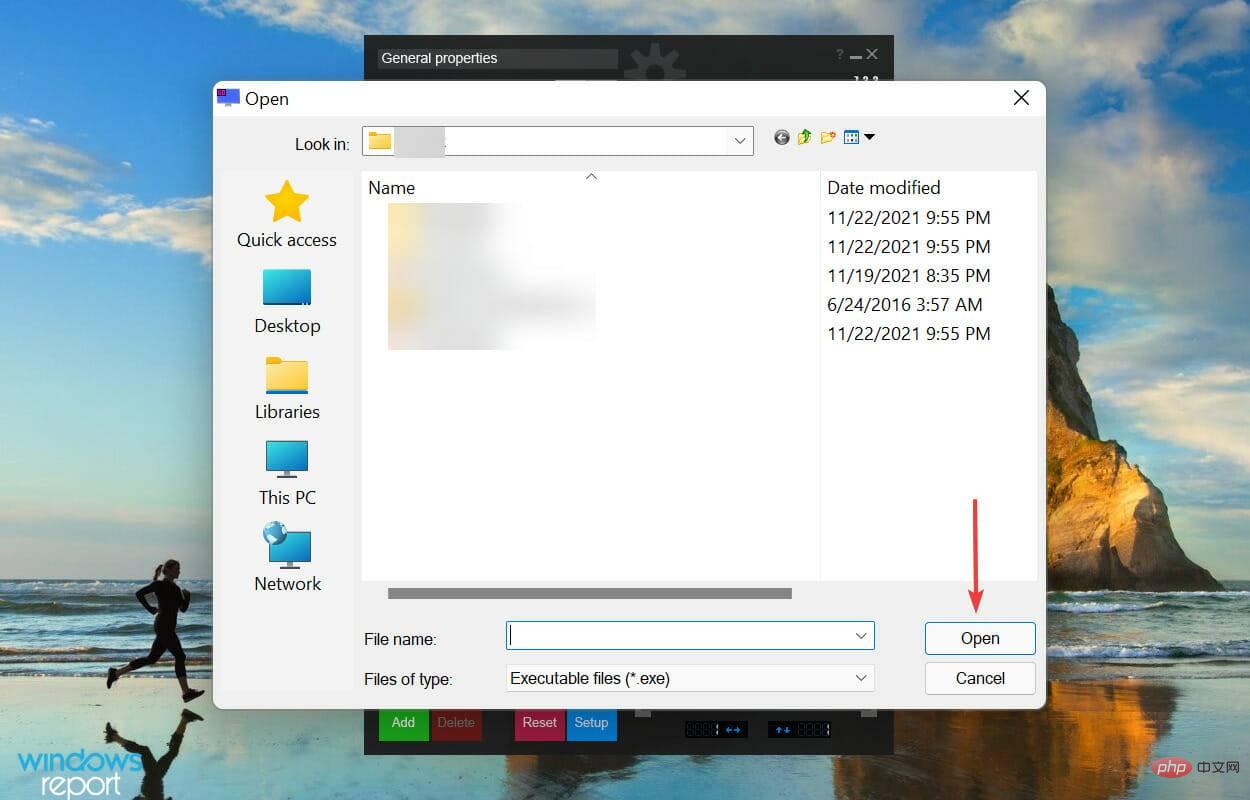
Task: Select the Date modified column header
Action: [x=884, y=187]
